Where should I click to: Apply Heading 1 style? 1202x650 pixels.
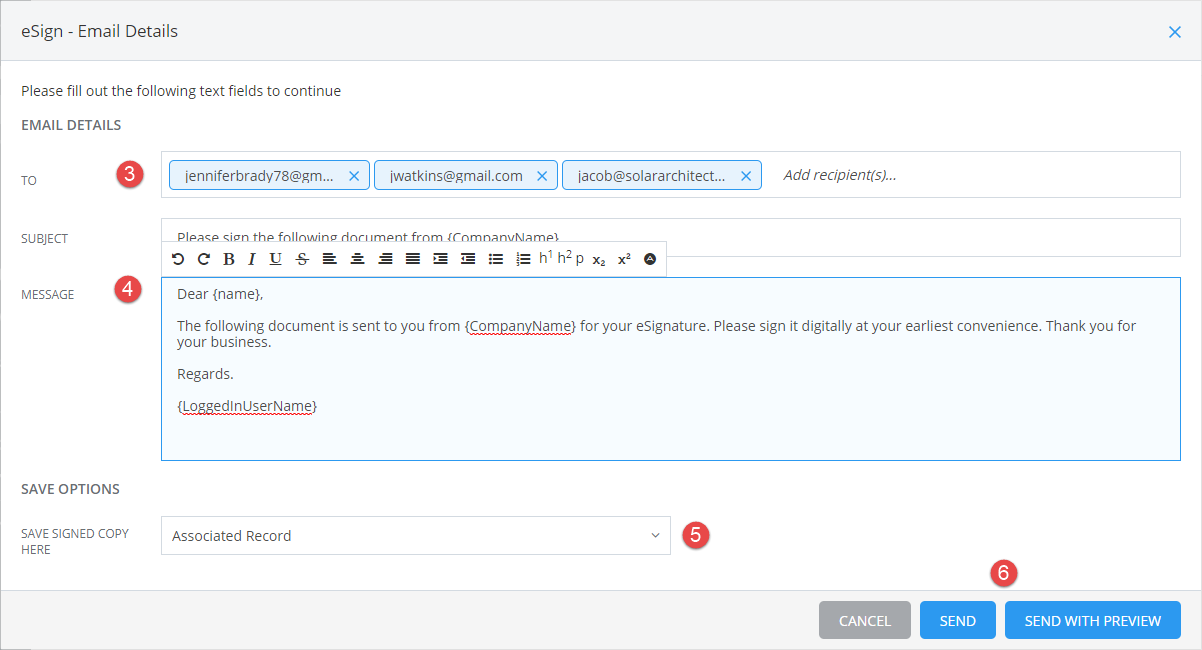[545, 258]
